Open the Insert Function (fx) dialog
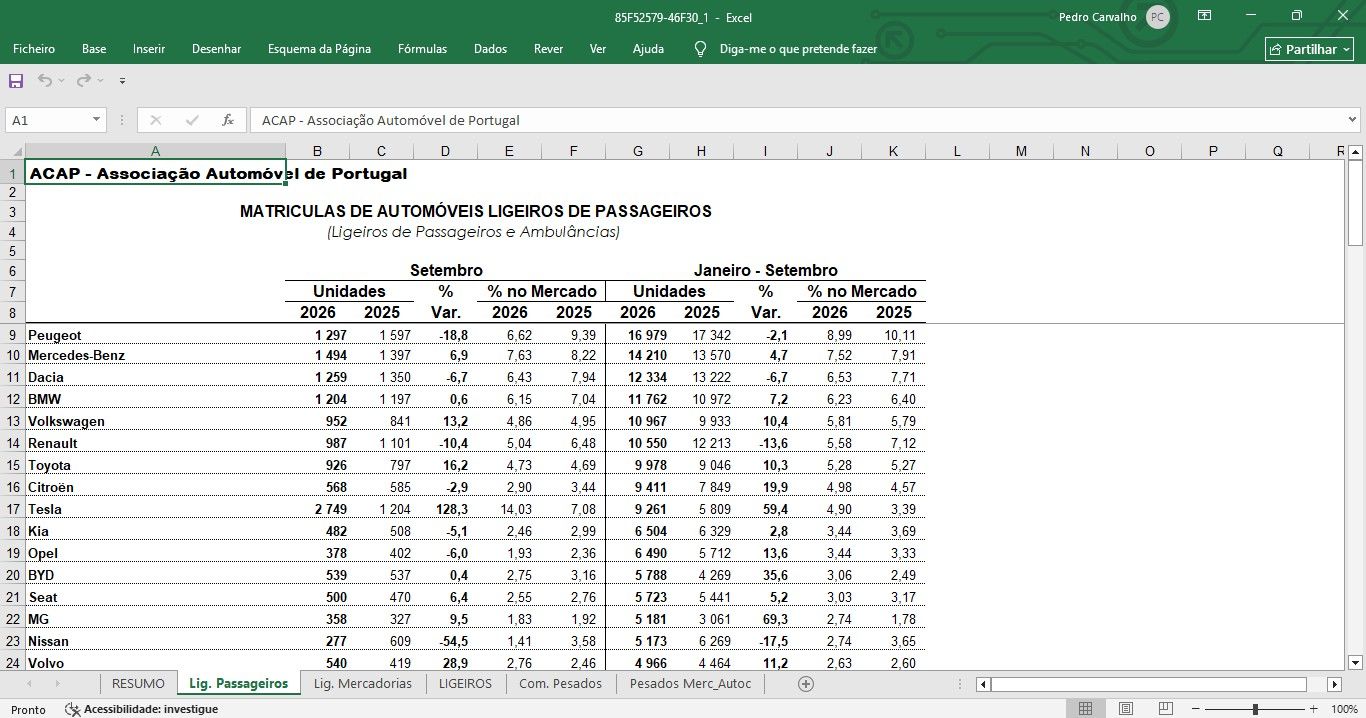This screenshot has height=718, width=1366. [x=228, y=120]
